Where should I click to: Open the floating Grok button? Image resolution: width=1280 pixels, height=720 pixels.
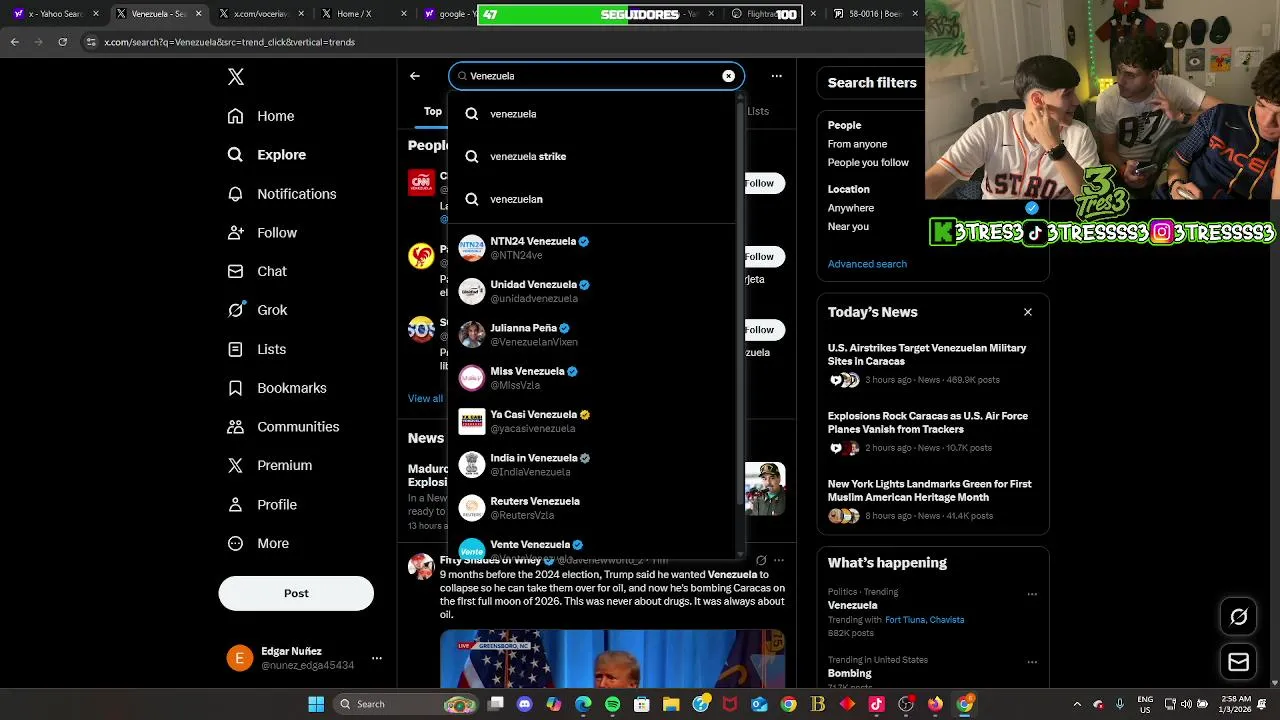[1238, 617]
